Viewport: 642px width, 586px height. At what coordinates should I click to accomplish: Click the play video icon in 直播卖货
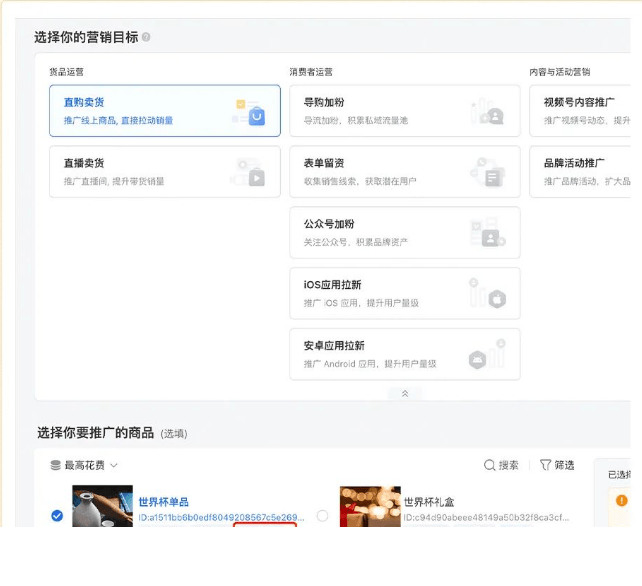(x=257, y=178)
